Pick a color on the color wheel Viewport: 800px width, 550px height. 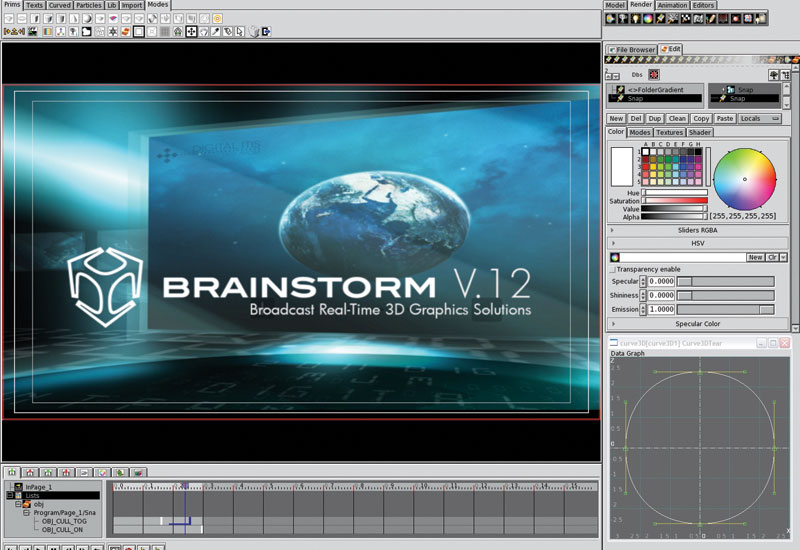[x=744, y=179]
